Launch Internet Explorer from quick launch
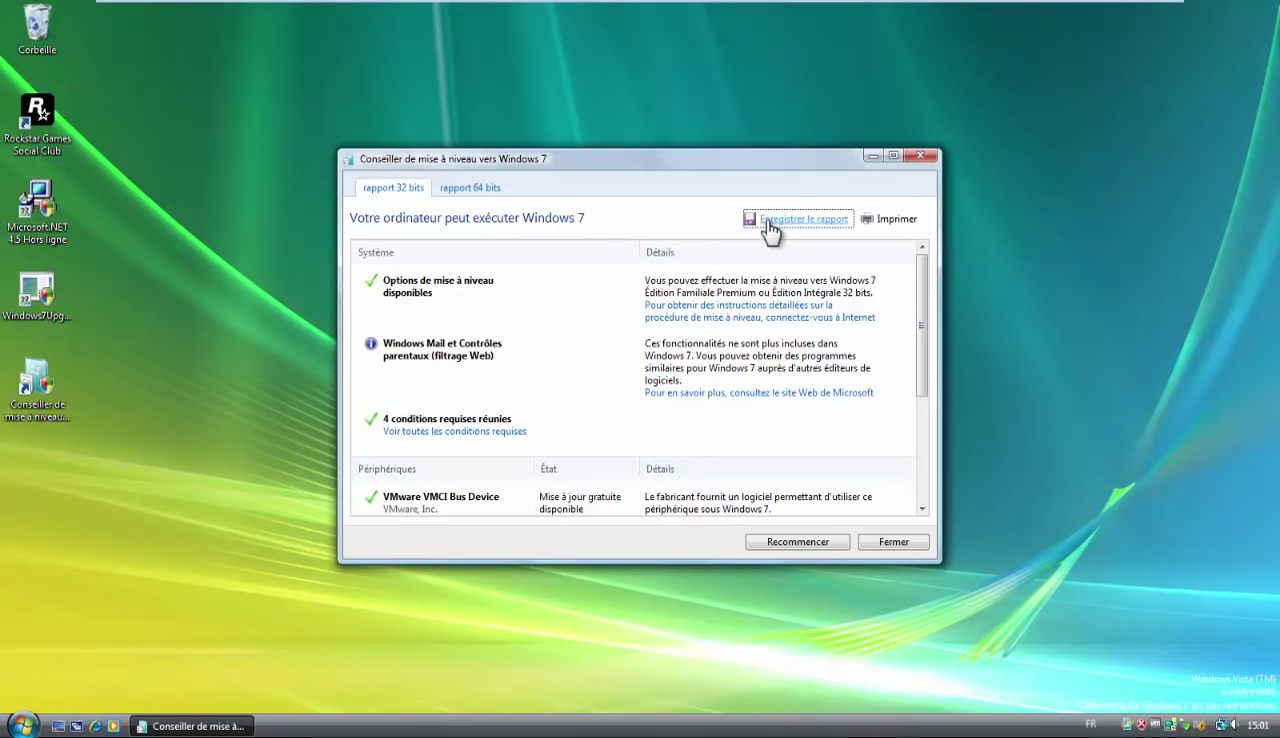1280x738 pixels. pyautogui.click(x=95, y=726)
